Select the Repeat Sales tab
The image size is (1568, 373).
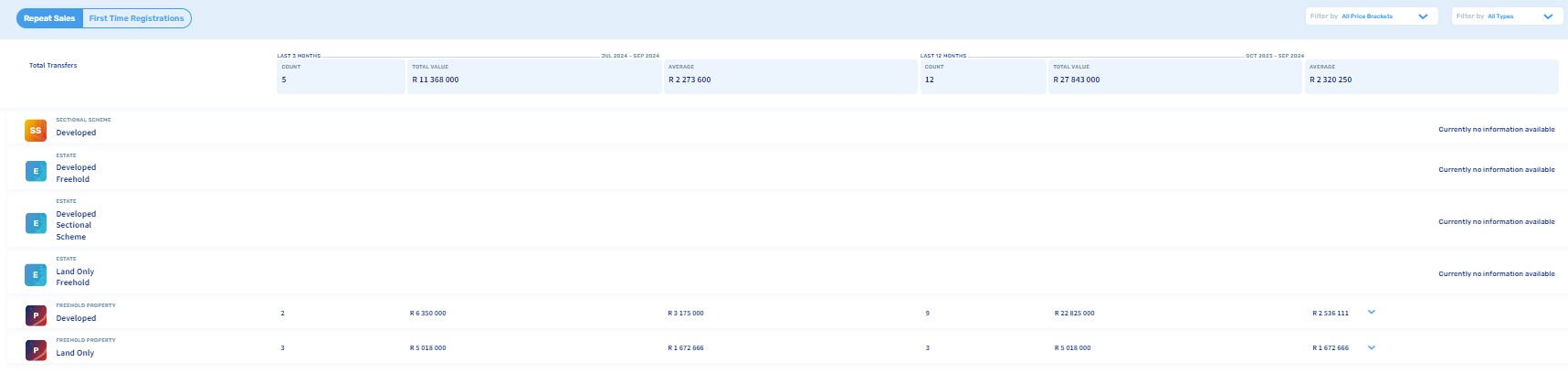(49, 18)
